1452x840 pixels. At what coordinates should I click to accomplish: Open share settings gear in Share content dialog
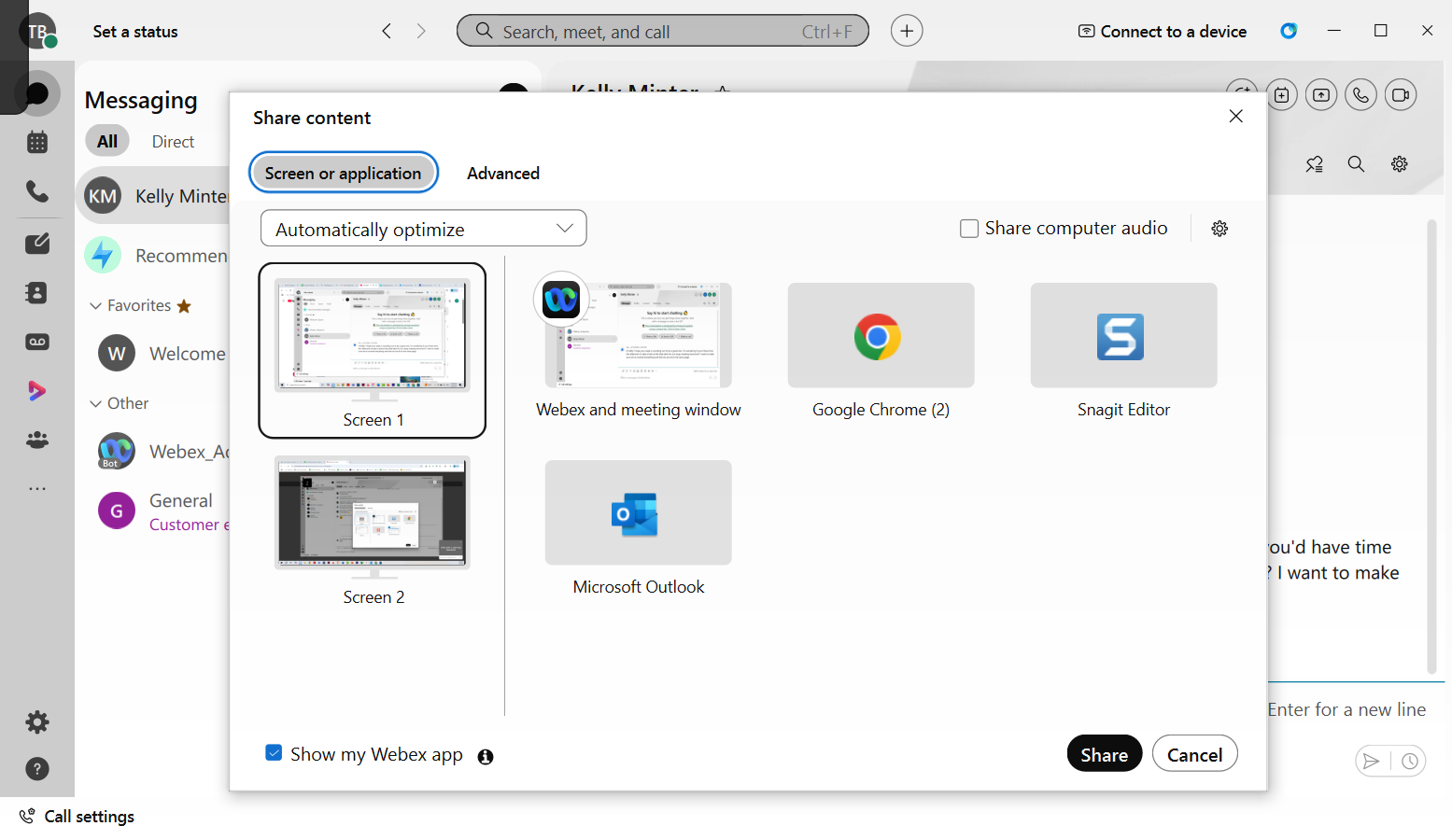coord(1219,229)
